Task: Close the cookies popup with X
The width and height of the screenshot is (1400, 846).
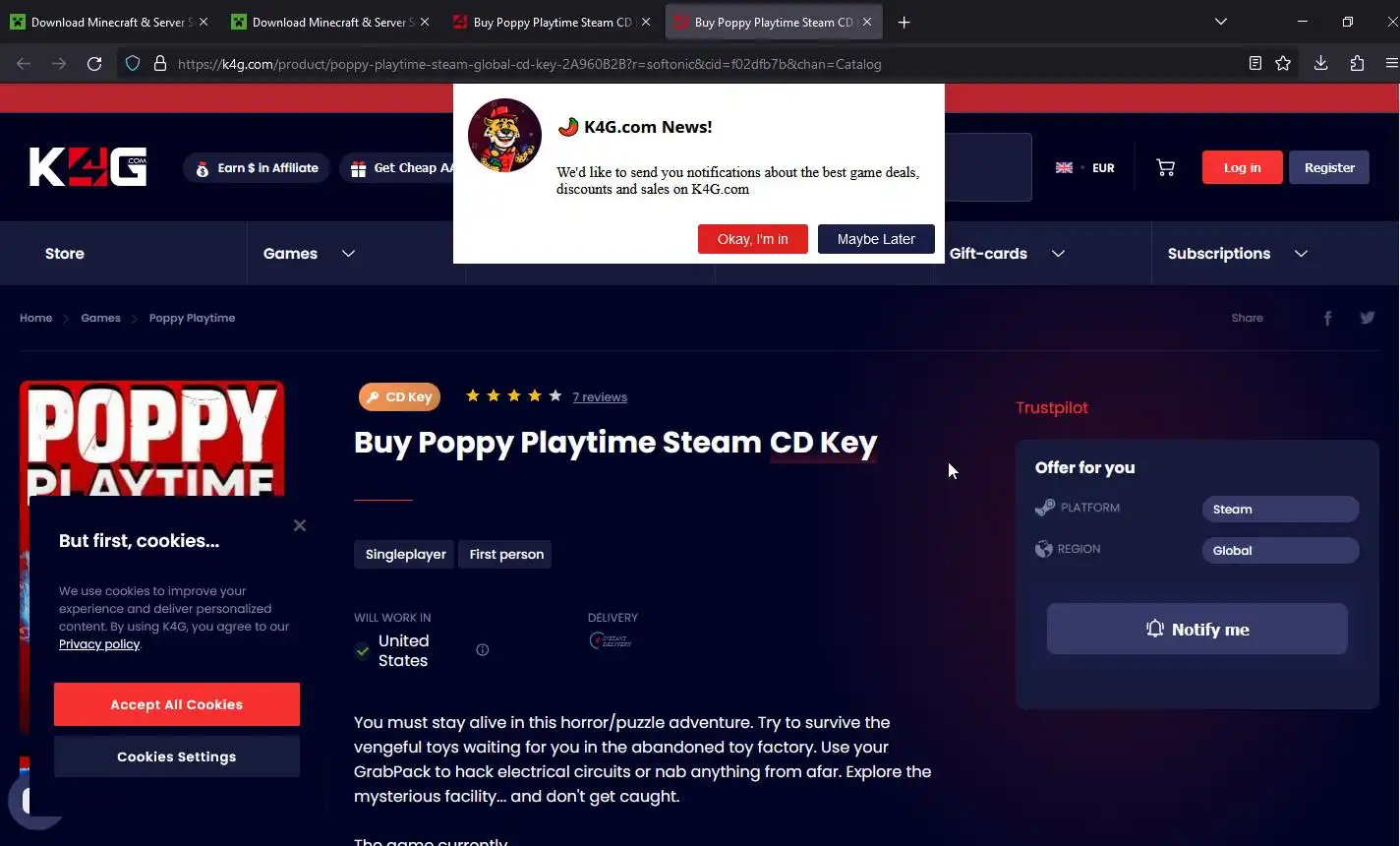Action: tap(300, 525)
